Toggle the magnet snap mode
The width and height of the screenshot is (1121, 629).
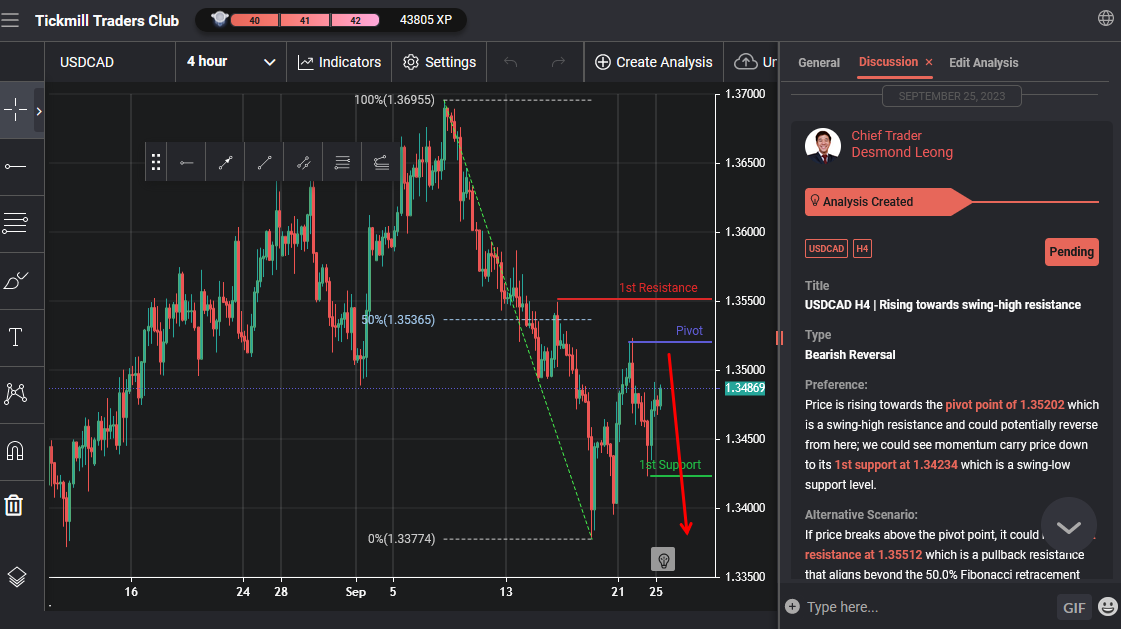coord(15,450)
